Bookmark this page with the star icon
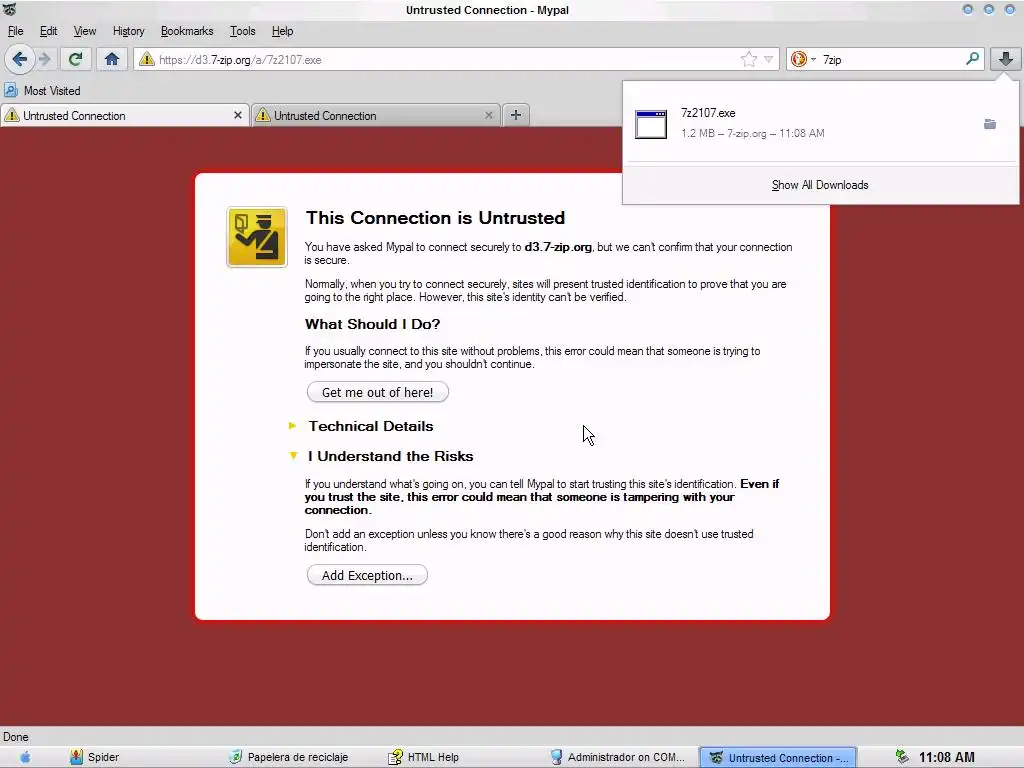The height and width of the screenshot is (768, 1024). [x=748, y=59]
